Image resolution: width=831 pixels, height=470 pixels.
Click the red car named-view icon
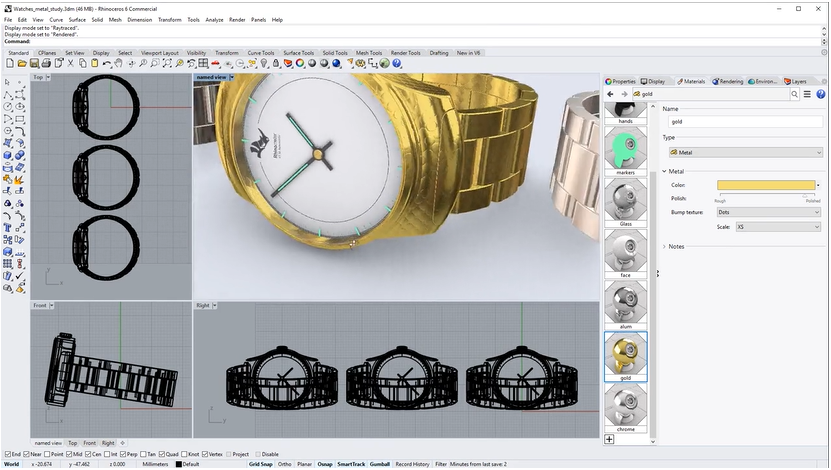pyautogui.click(x=216, y=64)
